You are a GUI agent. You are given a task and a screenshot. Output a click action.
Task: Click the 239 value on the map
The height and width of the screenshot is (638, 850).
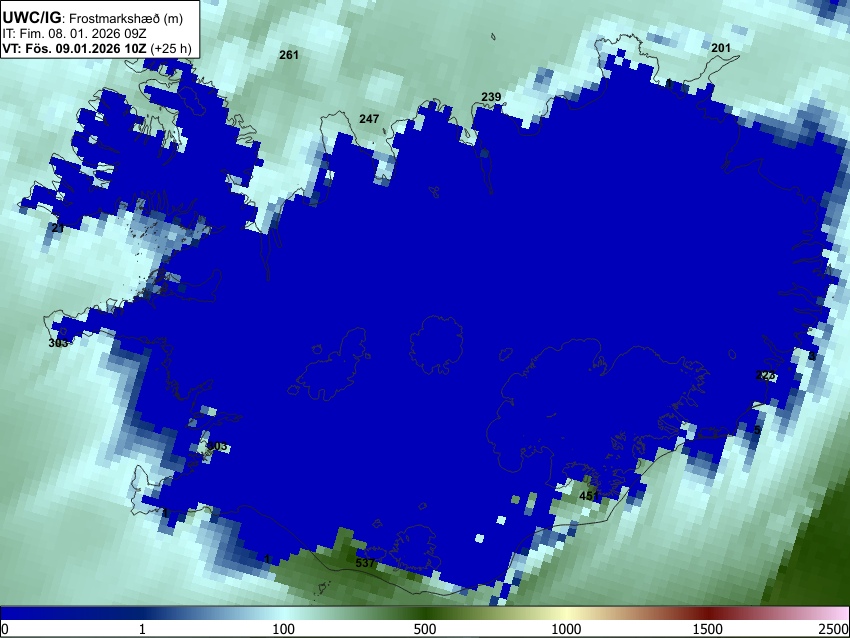[x=491, y=97]
